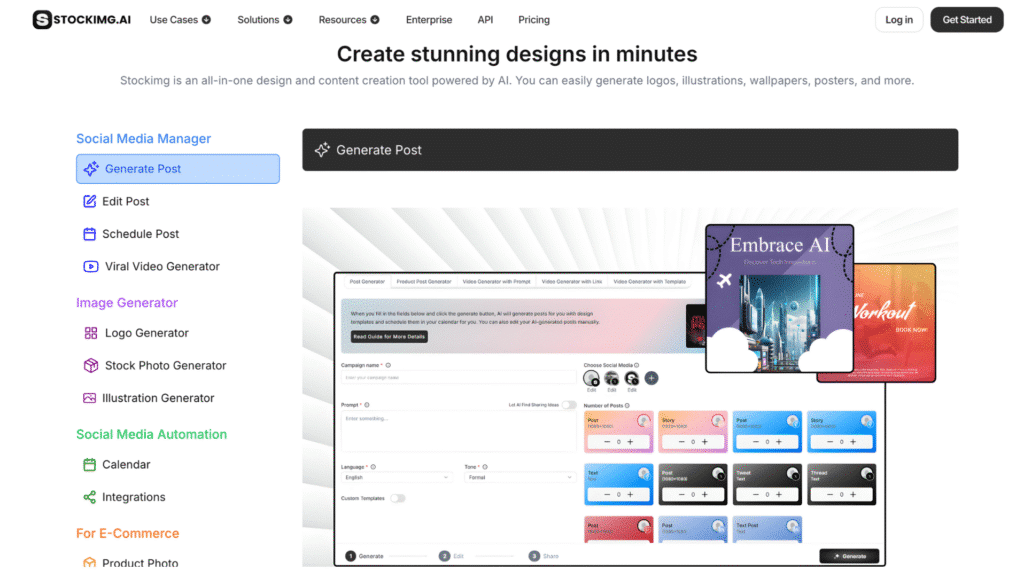
Task: Toggle the Let AI Find Sharing Ideas switch
Action: pyautogui.click(x=569, y=405)
